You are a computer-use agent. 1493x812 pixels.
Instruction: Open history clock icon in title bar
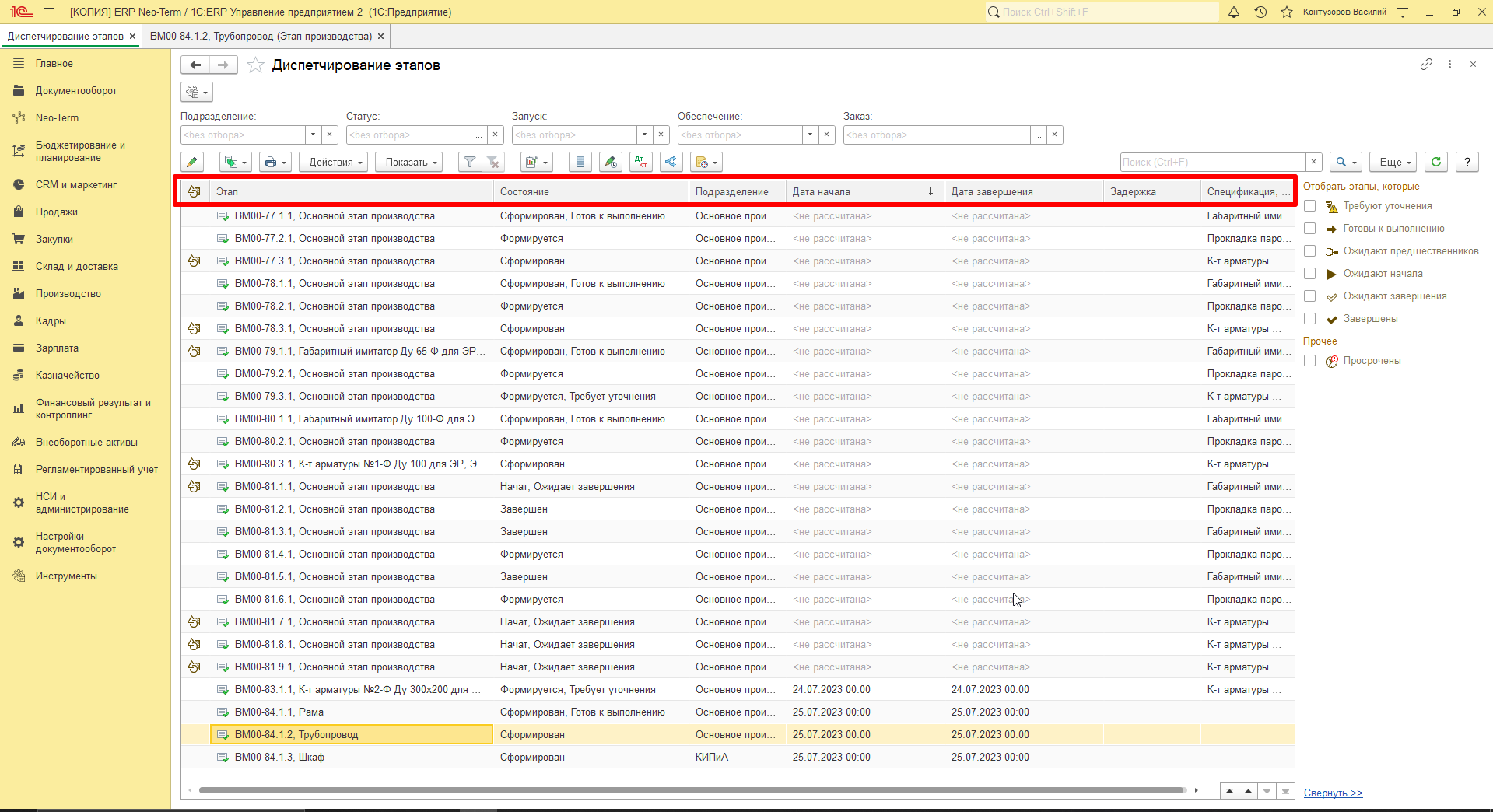(x=1260, y=12)
